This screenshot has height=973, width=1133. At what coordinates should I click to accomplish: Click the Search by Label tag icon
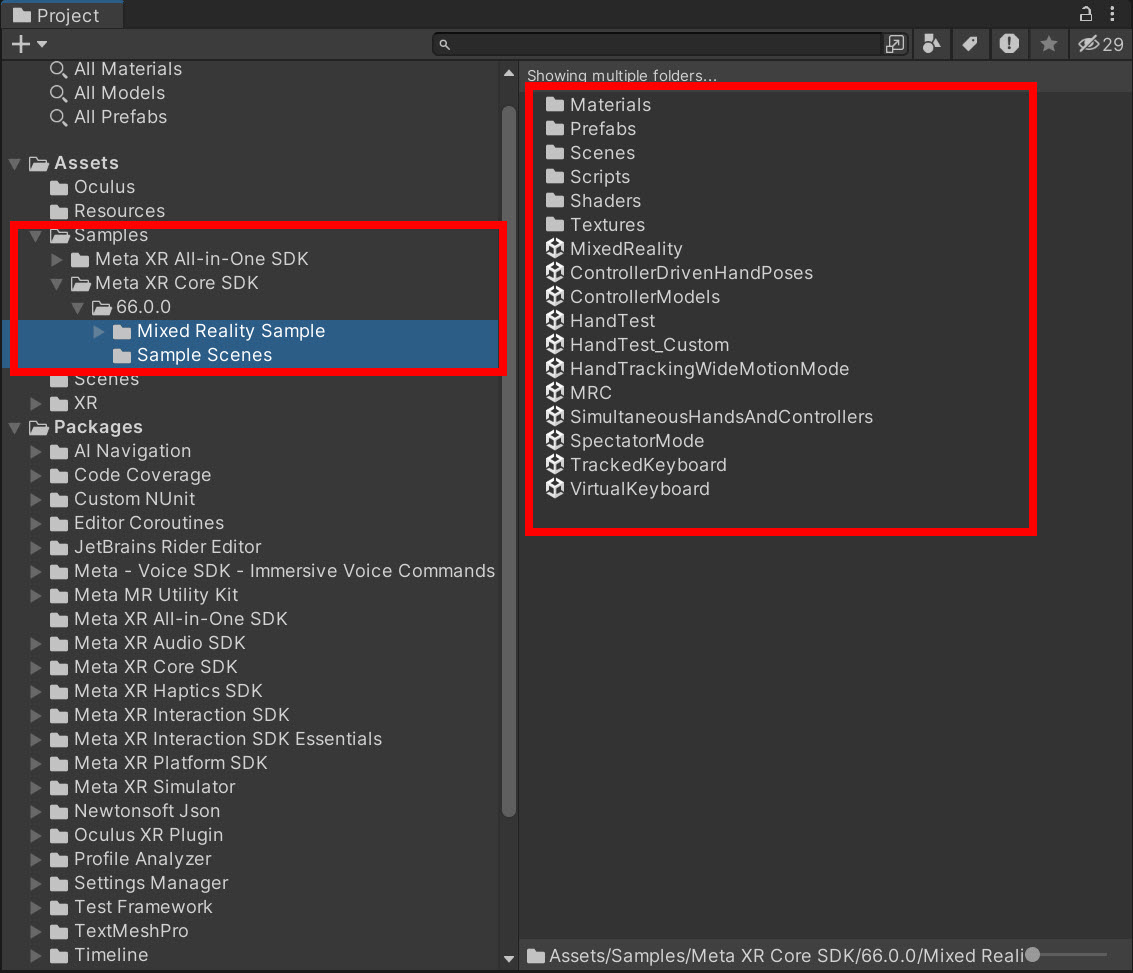(970, 44)
